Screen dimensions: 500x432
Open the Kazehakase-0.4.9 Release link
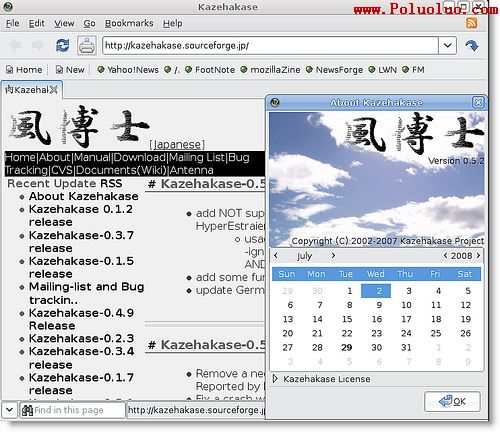(81, 319)
